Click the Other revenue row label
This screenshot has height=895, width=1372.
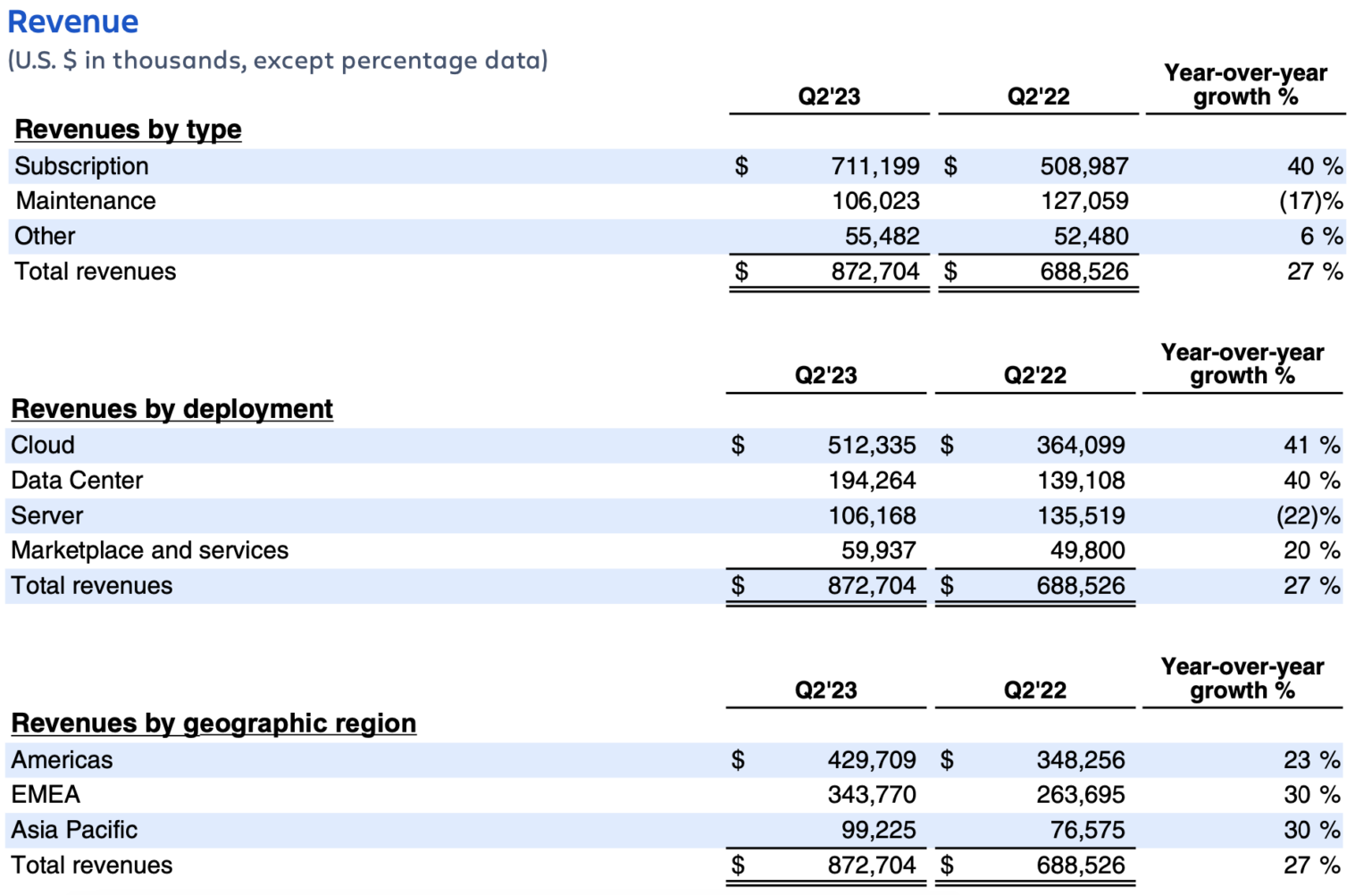[43, 235]
